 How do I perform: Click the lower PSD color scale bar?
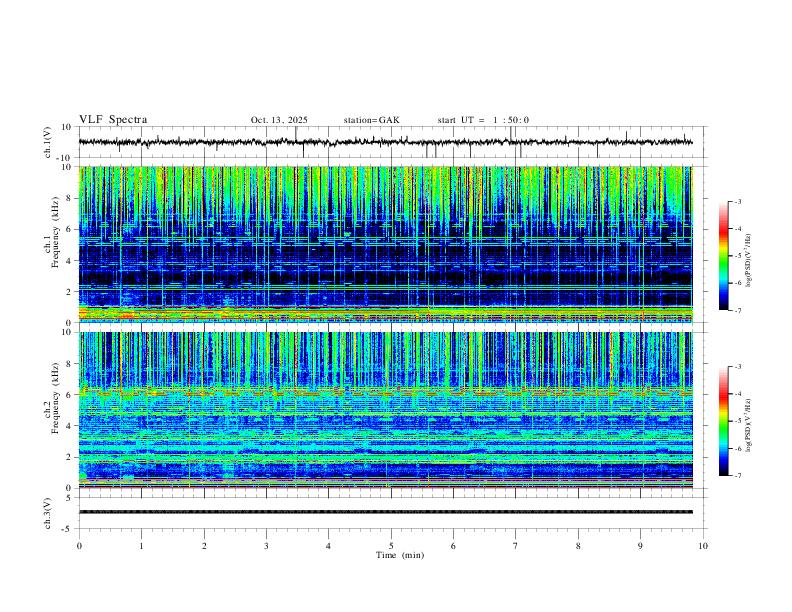pos(724,421)
